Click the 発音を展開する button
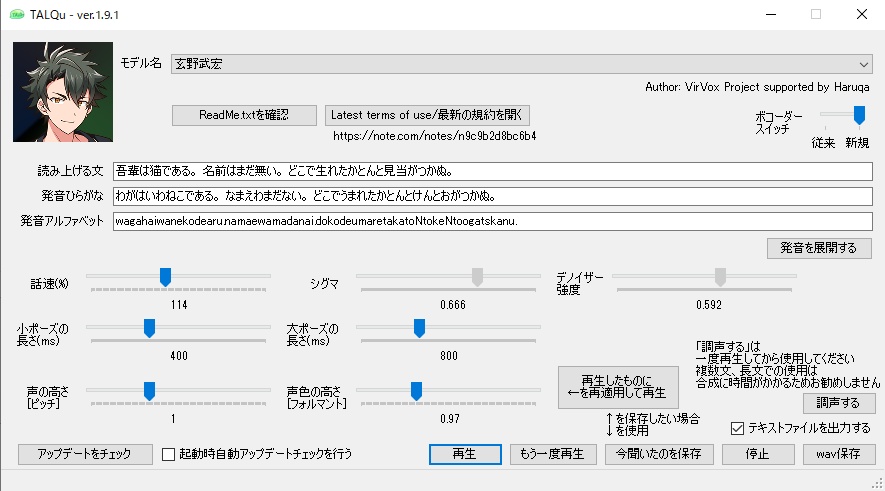The width and height of the screenshot is (885, 491). (x=818, y=248)
